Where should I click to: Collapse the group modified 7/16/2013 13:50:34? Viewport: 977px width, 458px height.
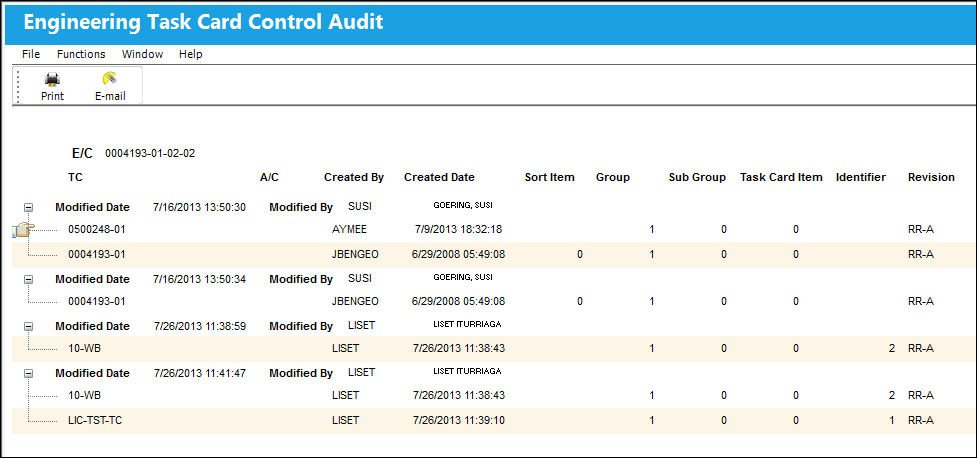28,279
